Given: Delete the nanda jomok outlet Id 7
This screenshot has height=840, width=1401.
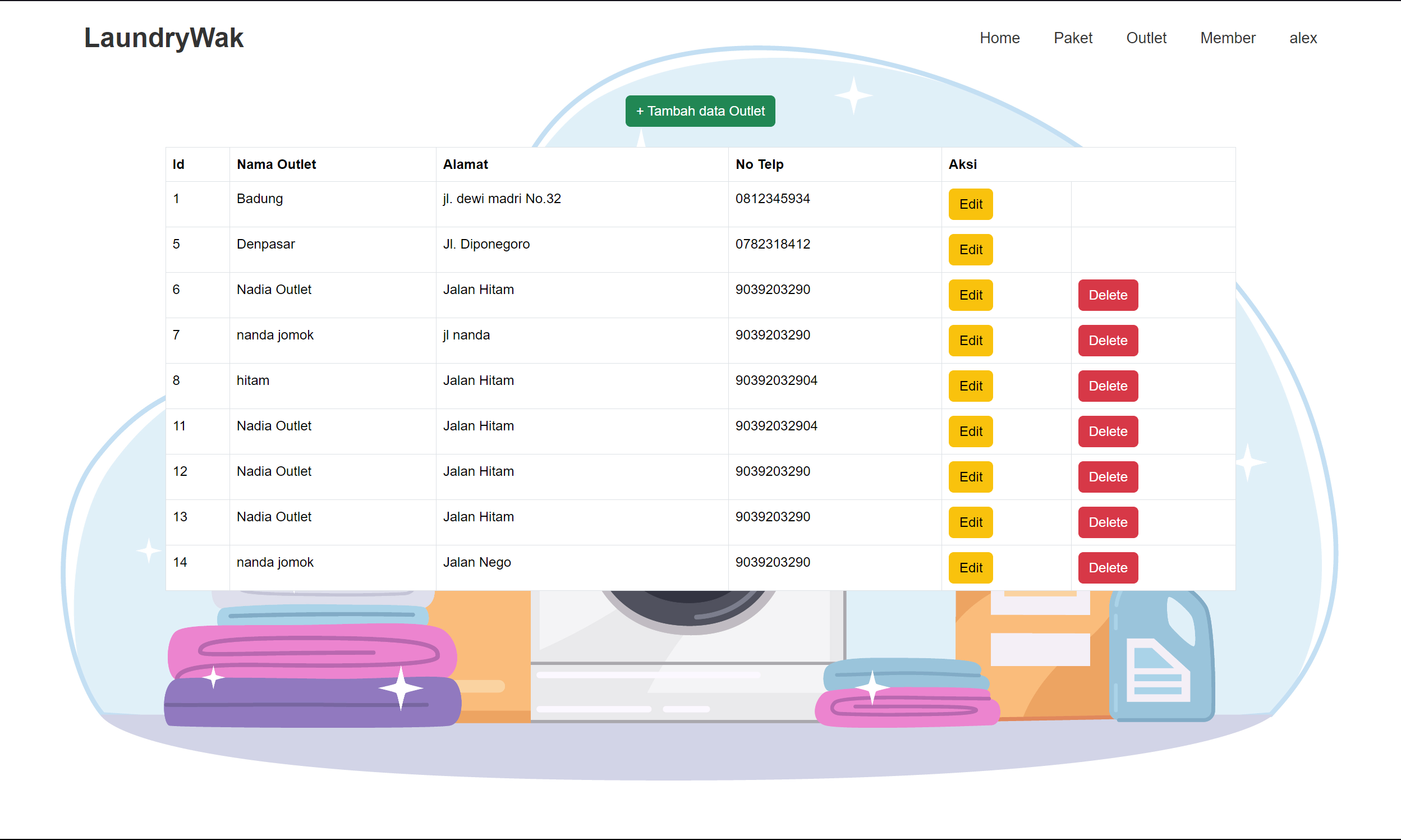Looking at the screenshot, I should 1108,341.
